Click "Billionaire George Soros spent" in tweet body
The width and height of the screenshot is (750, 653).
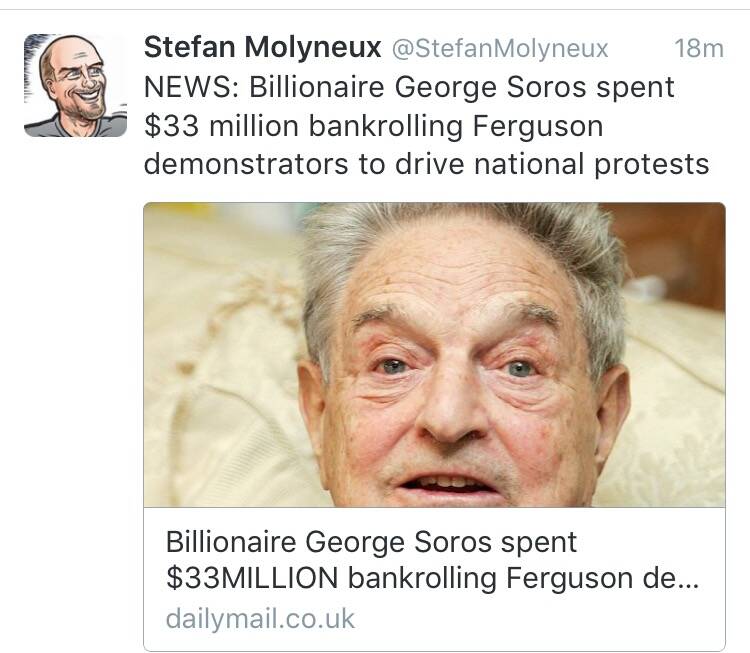tap(462, 87)
